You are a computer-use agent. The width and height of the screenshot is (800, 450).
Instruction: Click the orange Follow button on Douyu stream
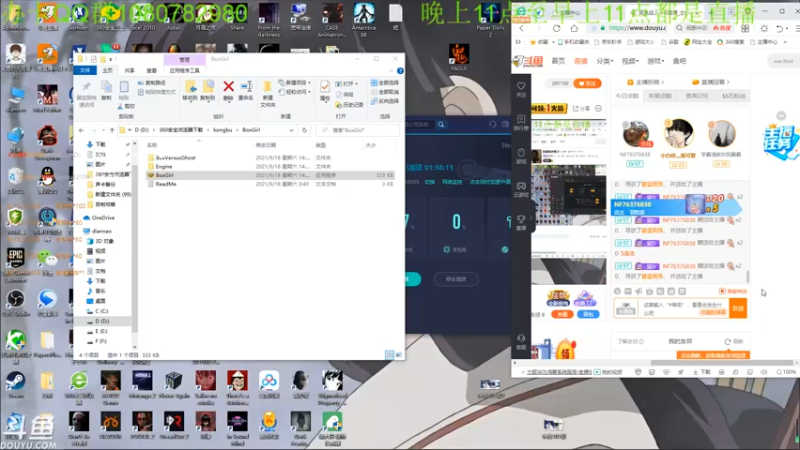(x=587, y=83)
